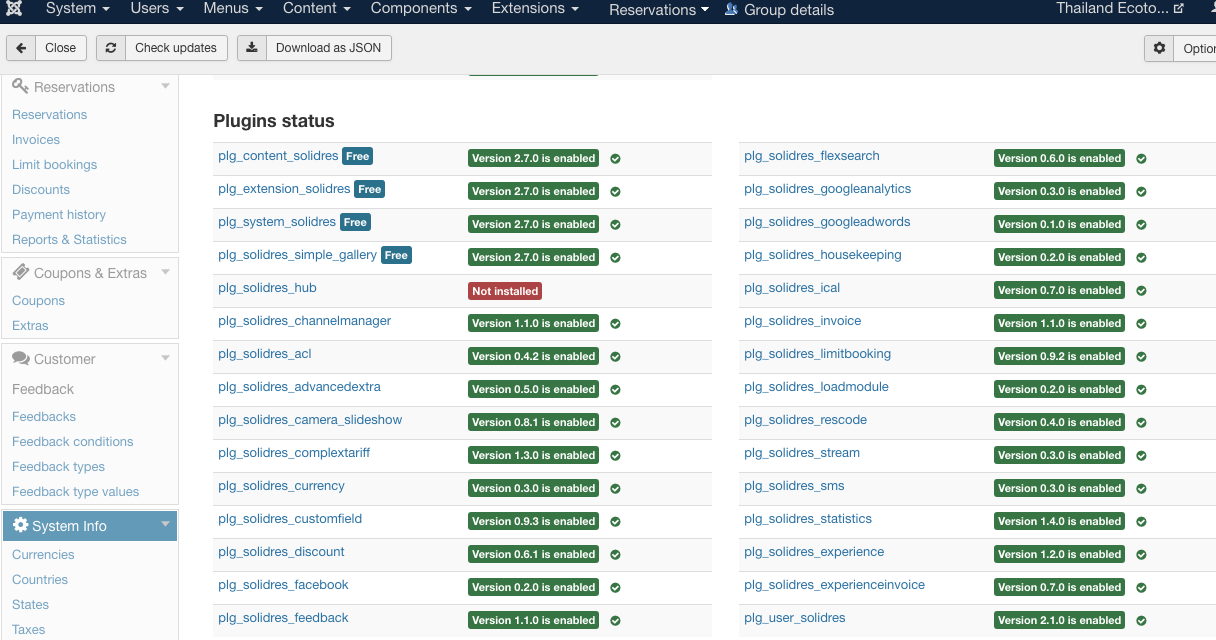
Task: Click the Joomla logo icon
Action: (15, 9)
